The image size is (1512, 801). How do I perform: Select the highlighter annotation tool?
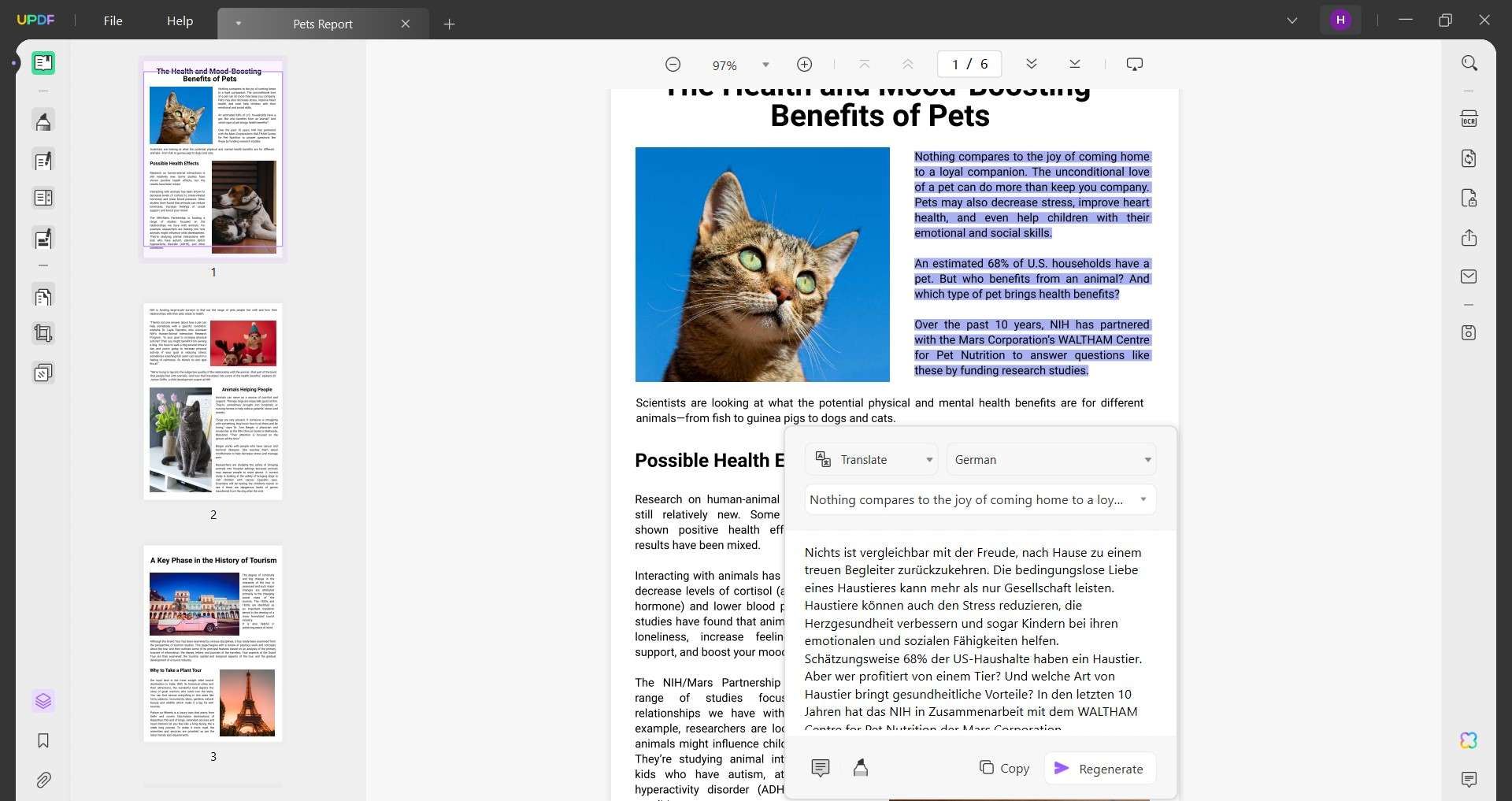tap(43, 121)
